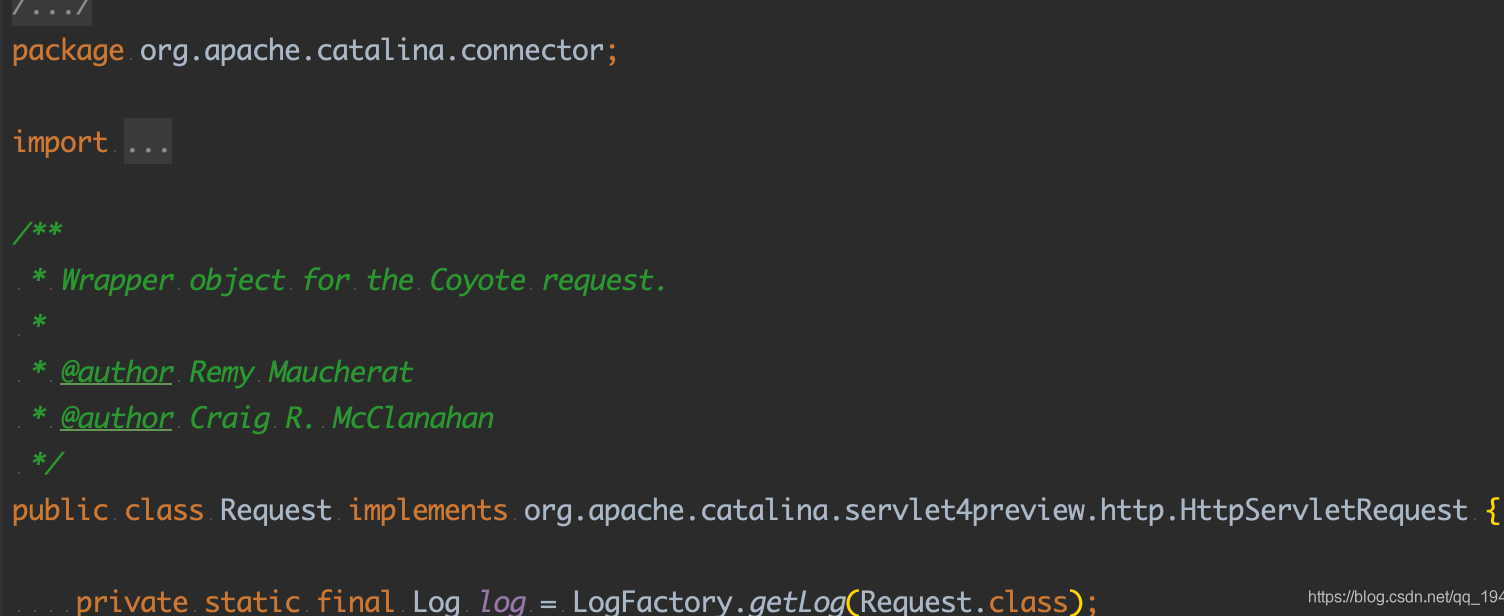1504x616 pixels.
Task: Click the import keyword
Action: (60, 142)
